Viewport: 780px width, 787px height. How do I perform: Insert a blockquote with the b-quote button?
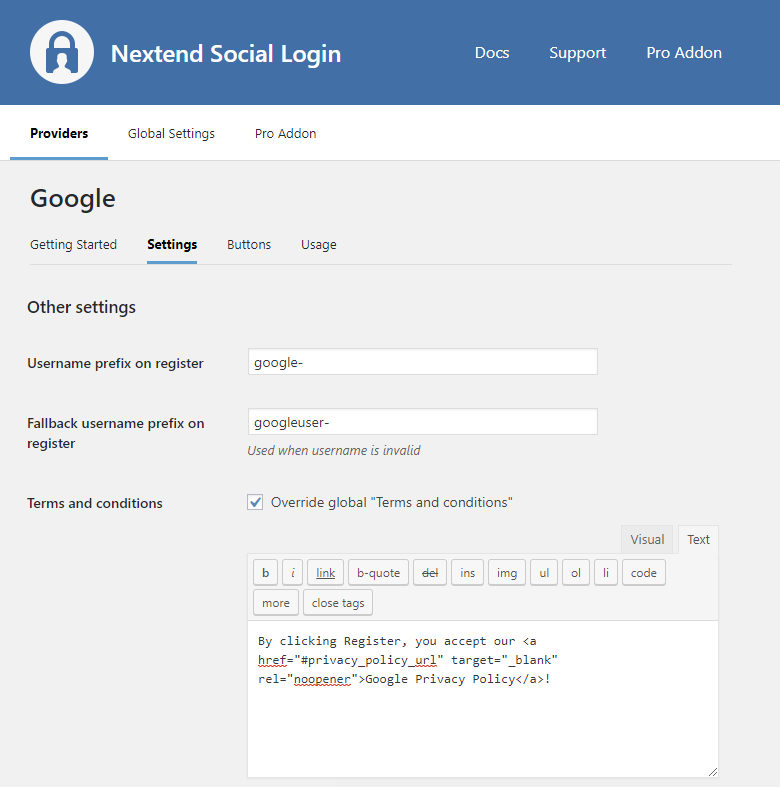pos(378,572)
